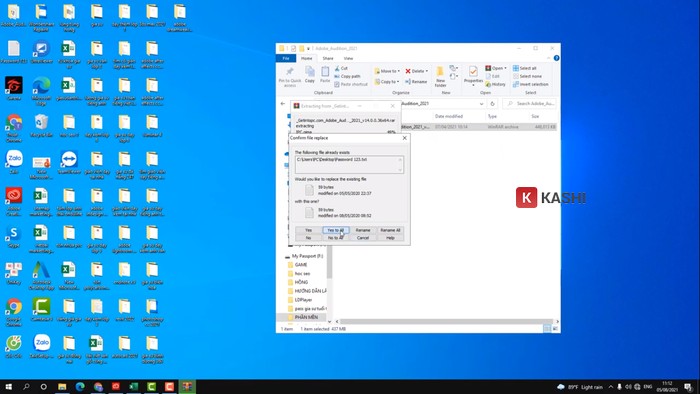Click Yes button in Confirm file replace
This screenshot has width=700, height=394.
[308, 230]
